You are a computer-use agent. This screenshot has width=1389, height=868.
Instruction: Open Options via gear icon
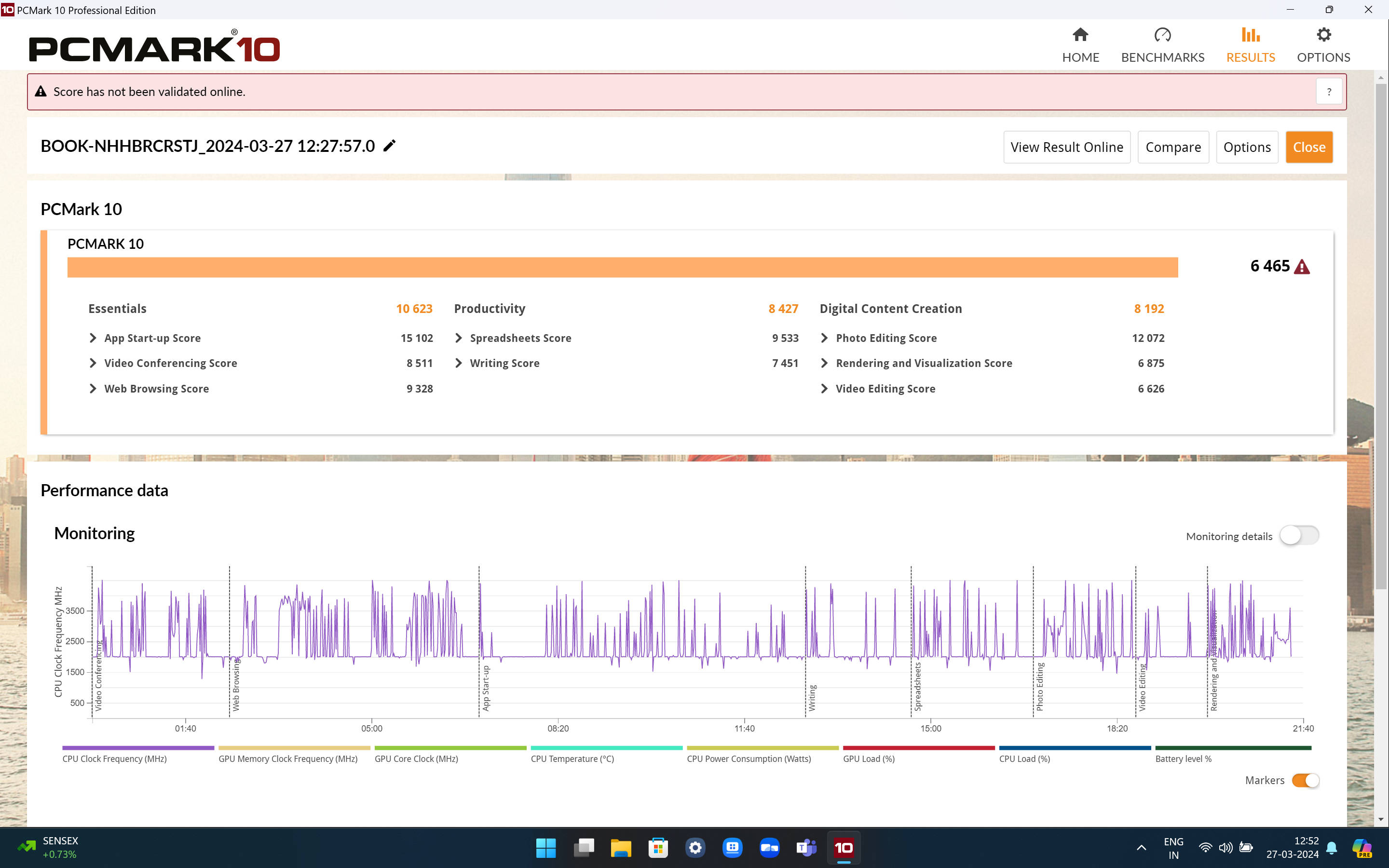tap(1323, 35)
